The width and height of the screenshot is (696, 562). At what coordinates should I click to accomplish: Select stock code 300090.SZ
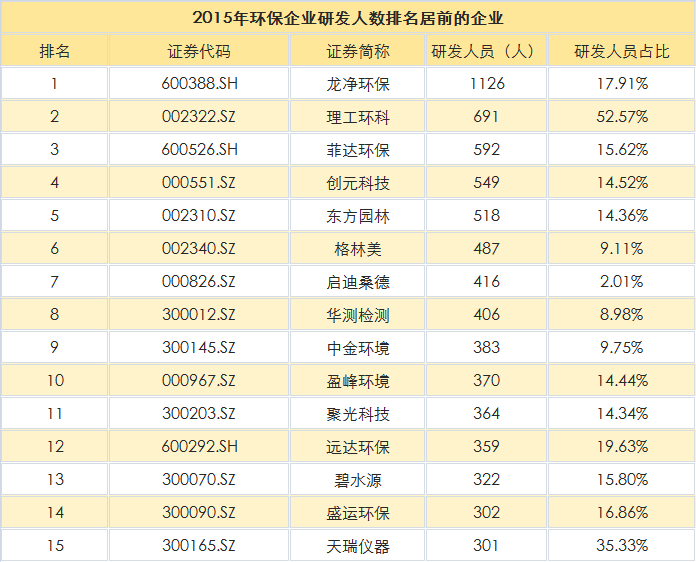click(x=198, y=512)
